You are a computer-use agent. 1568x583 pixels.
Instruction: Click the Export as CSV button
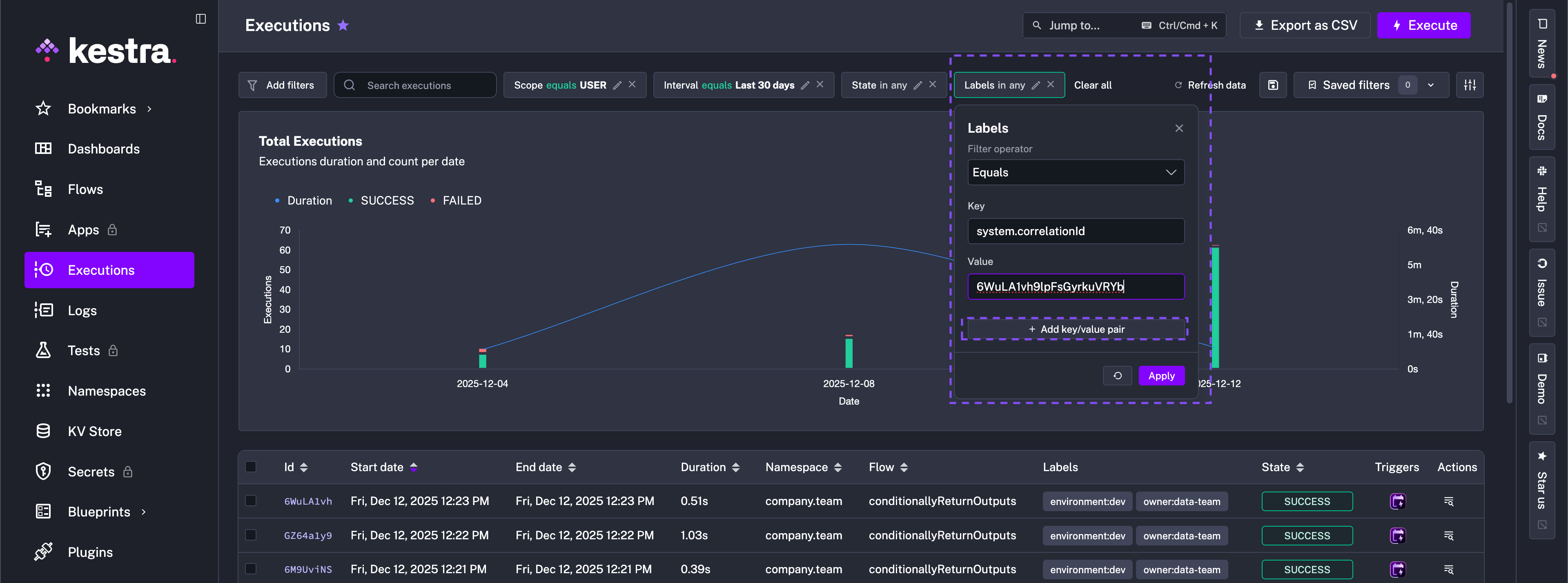pos(1305,26)
